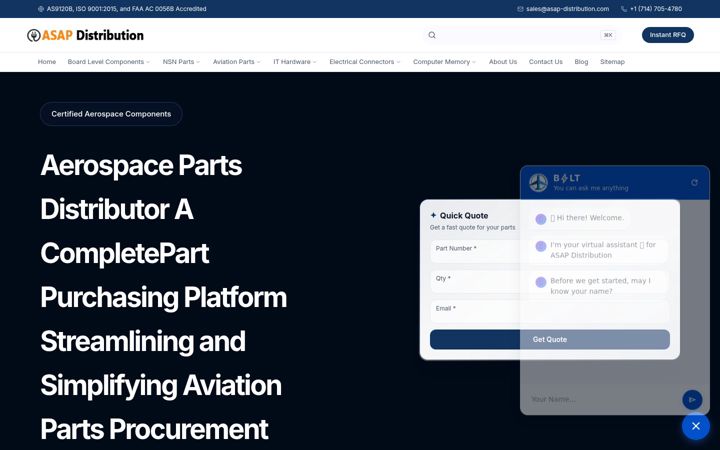Expand Electrical Connectors dropdown
The width and height of the screenshot is (720, 450).
pos(365,62)
